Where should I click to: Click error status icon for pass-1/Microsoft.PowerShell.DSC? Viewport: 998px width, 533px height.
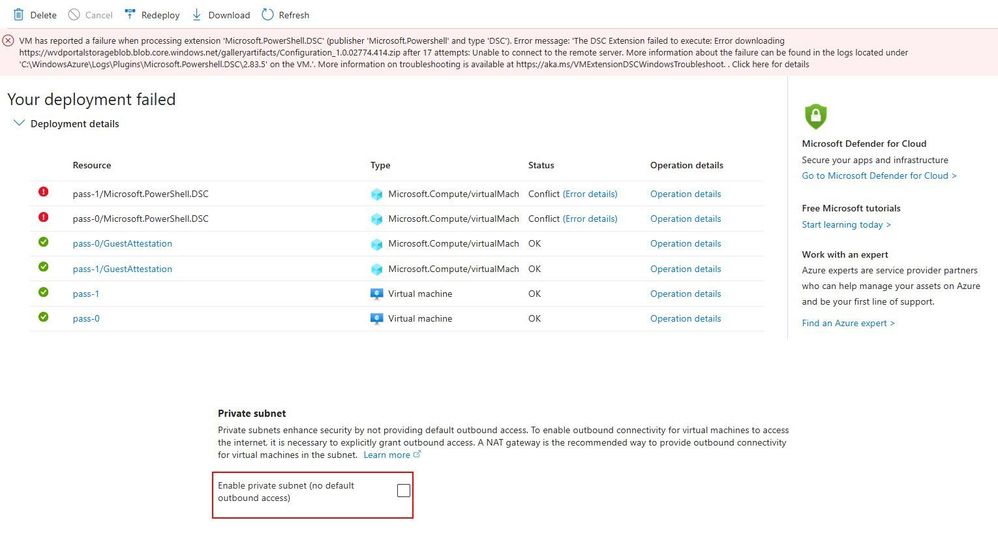tap(43, 192)
